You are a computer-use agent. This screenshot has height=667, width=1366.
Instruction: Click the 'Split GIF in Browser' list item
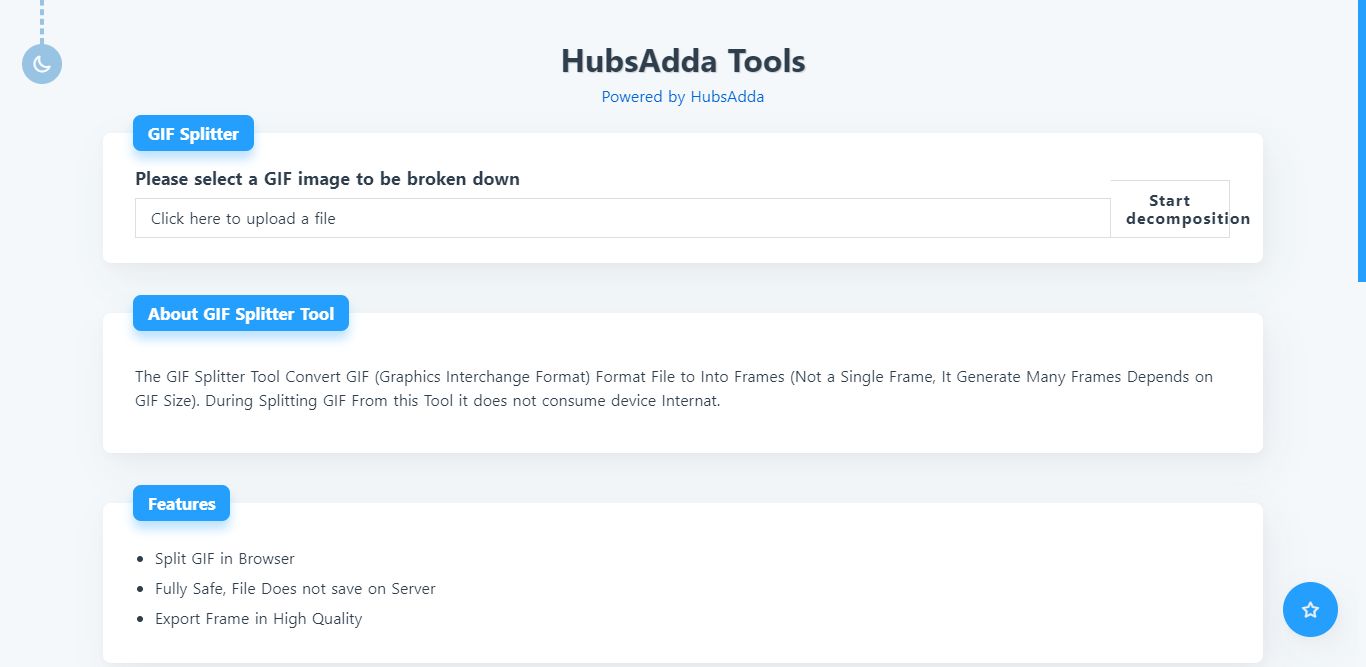[x=225, y=559]
